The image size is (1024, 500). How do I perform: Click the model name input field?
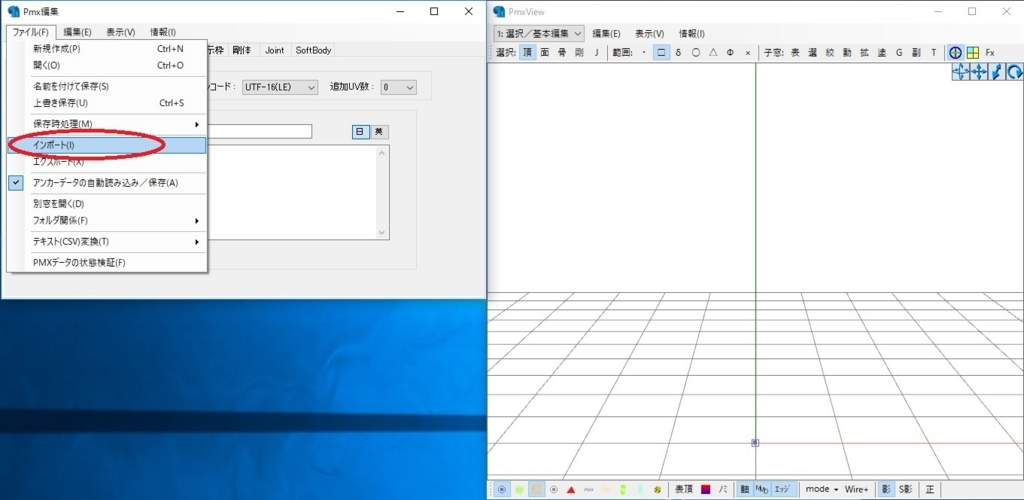tap(259, 132)
